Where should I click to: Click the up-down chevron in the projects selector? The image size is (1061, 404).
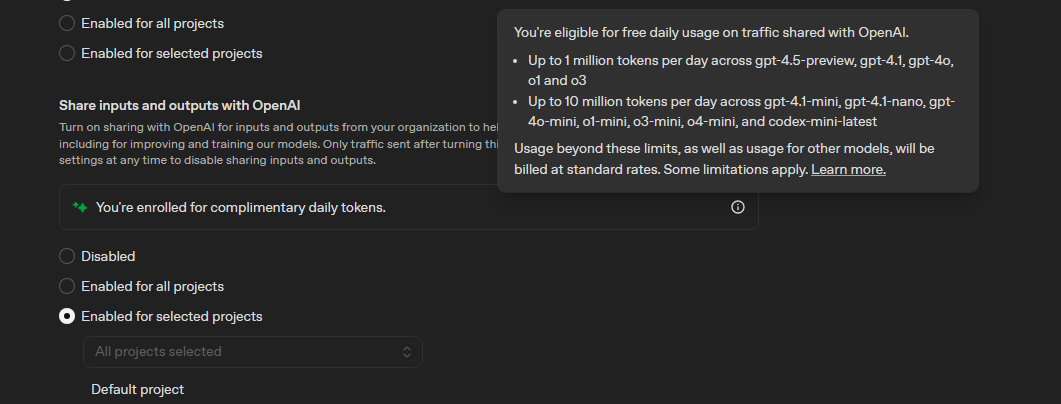coord(407,352)
